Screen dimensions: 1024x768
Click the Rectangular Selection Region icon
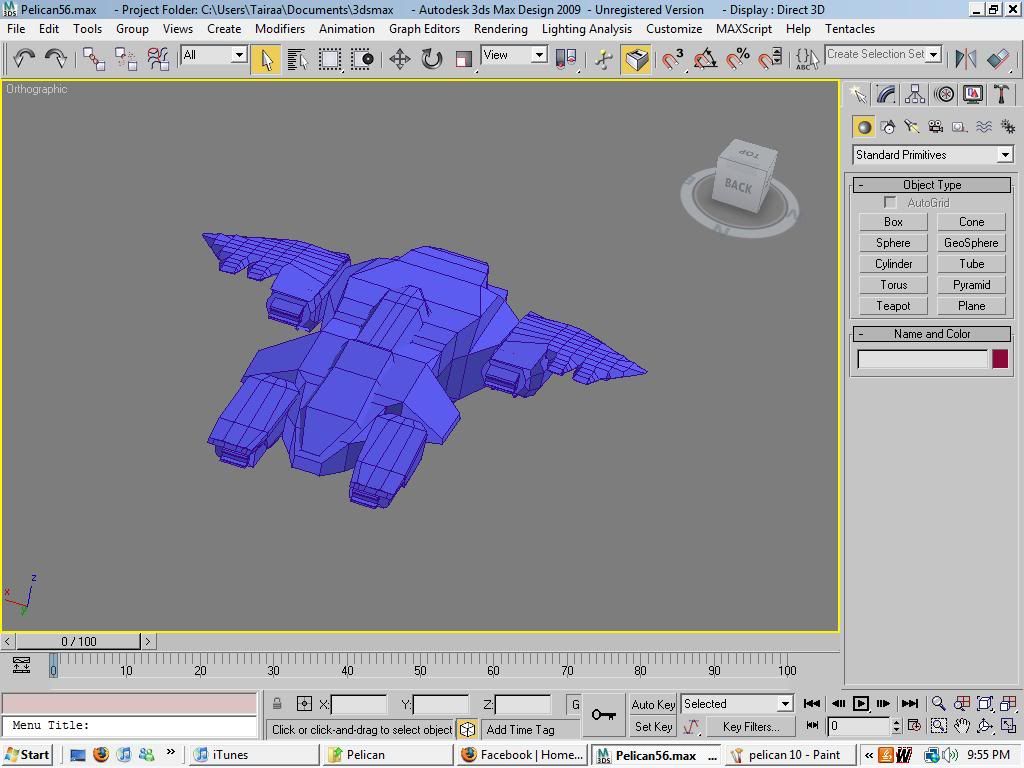tap(330, 59)
